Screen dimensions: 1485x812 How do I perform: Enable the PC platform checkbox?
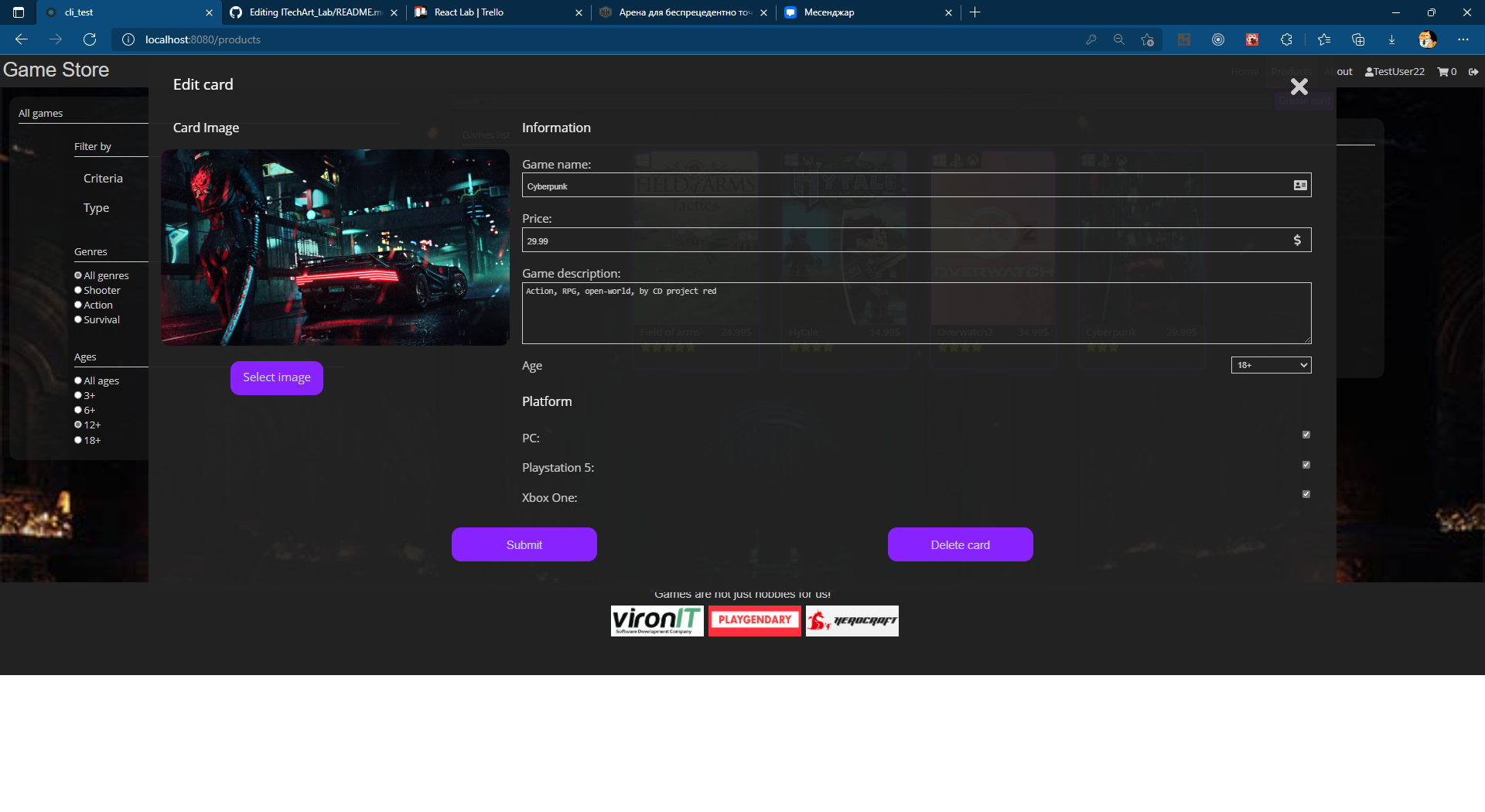[x=1306, y=434]
